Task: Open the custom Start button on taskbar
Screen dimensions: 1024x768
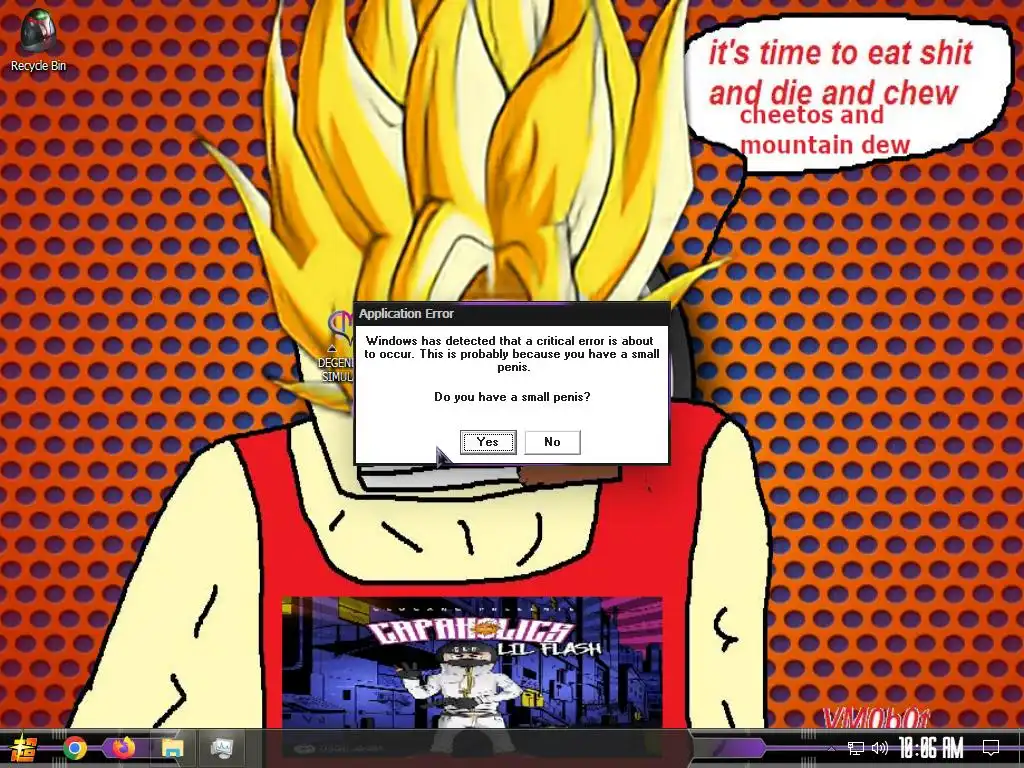Action: (24, 748)
